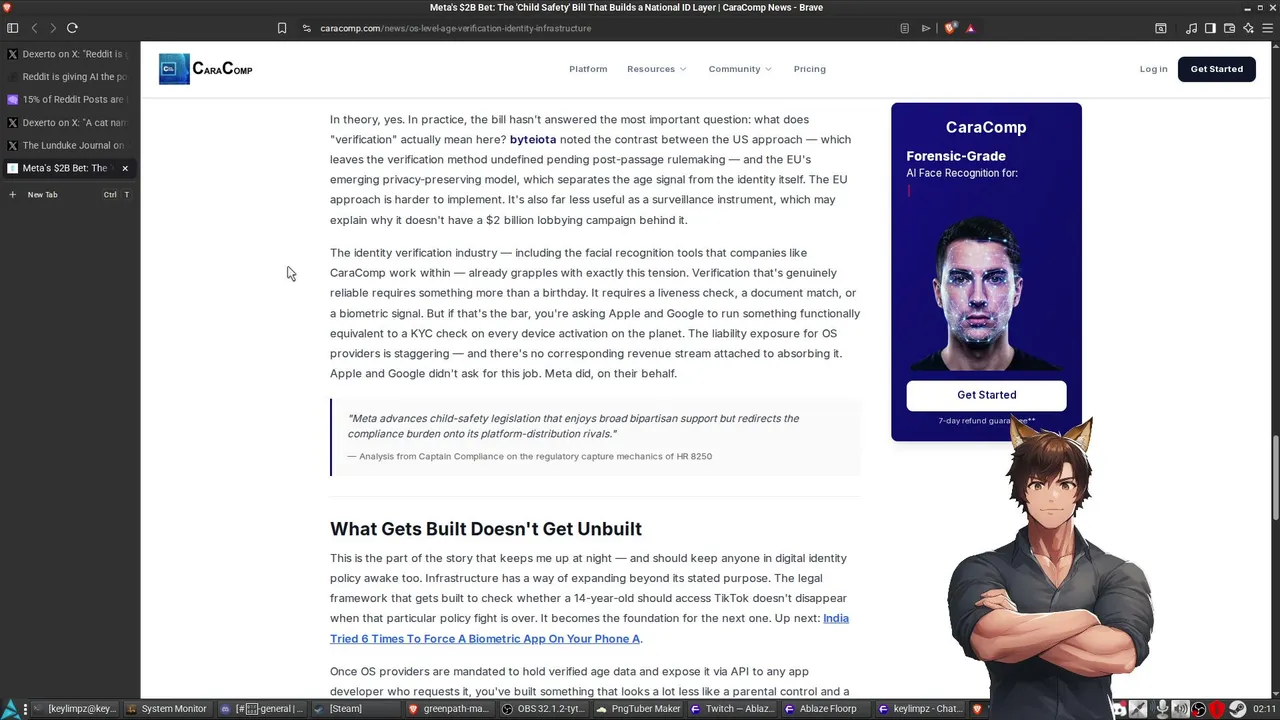Open Brave Speedreader view
The width and height of the screenshot is (1280, 720).
point(905,28)
